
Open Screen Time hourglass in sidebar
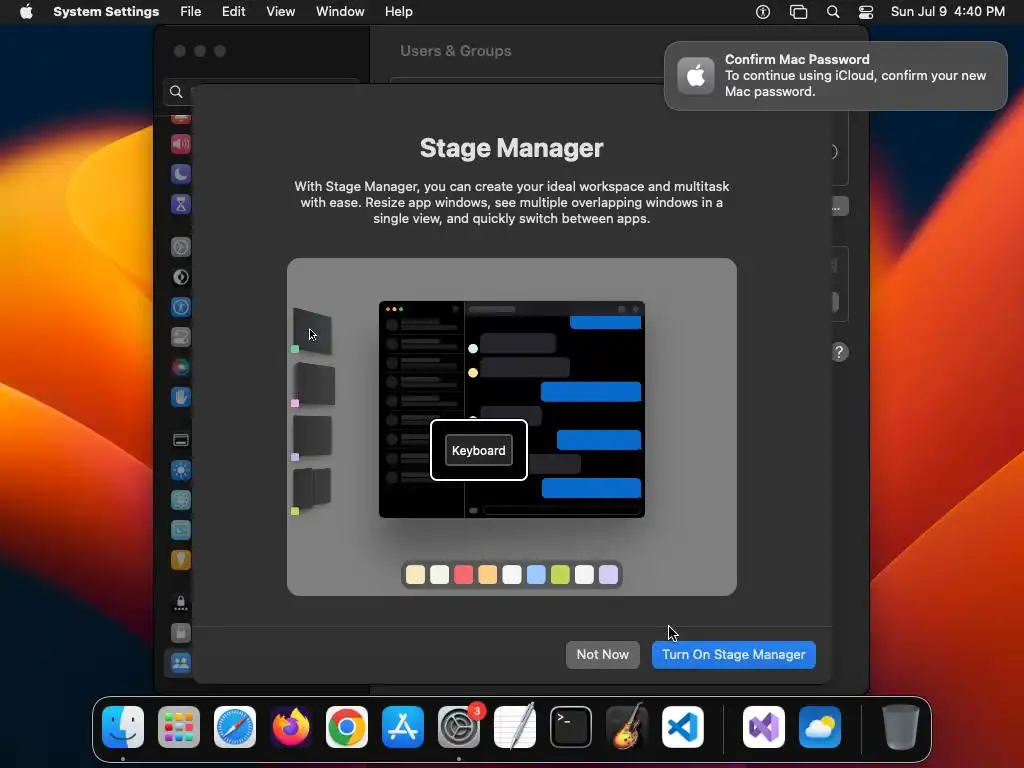point(181,204)
